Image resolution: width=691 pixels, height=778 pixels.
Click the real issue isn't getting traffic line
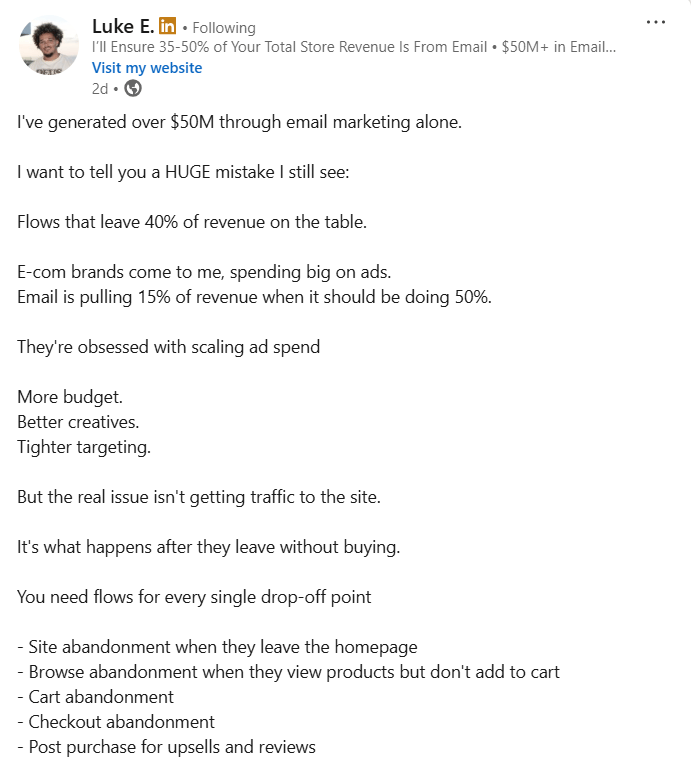pyautogui.click(x=199, y=497)
